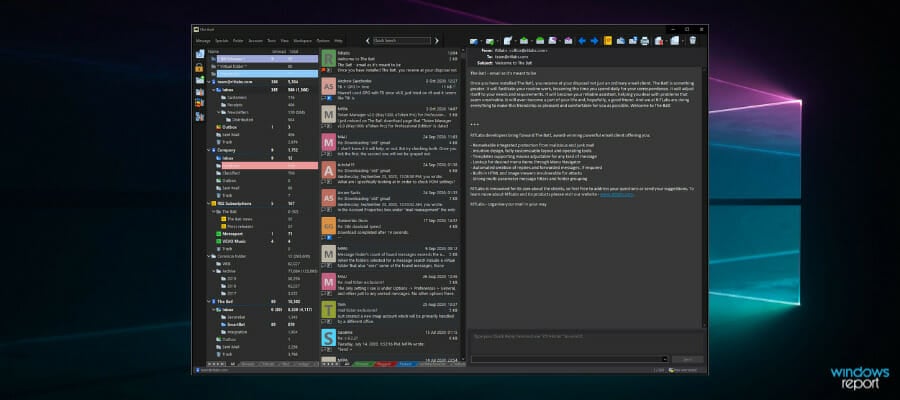The width and height of the screenshot is (900, 400).
Task: Select the light blue highlighted folder row
Action: (267, 73)
